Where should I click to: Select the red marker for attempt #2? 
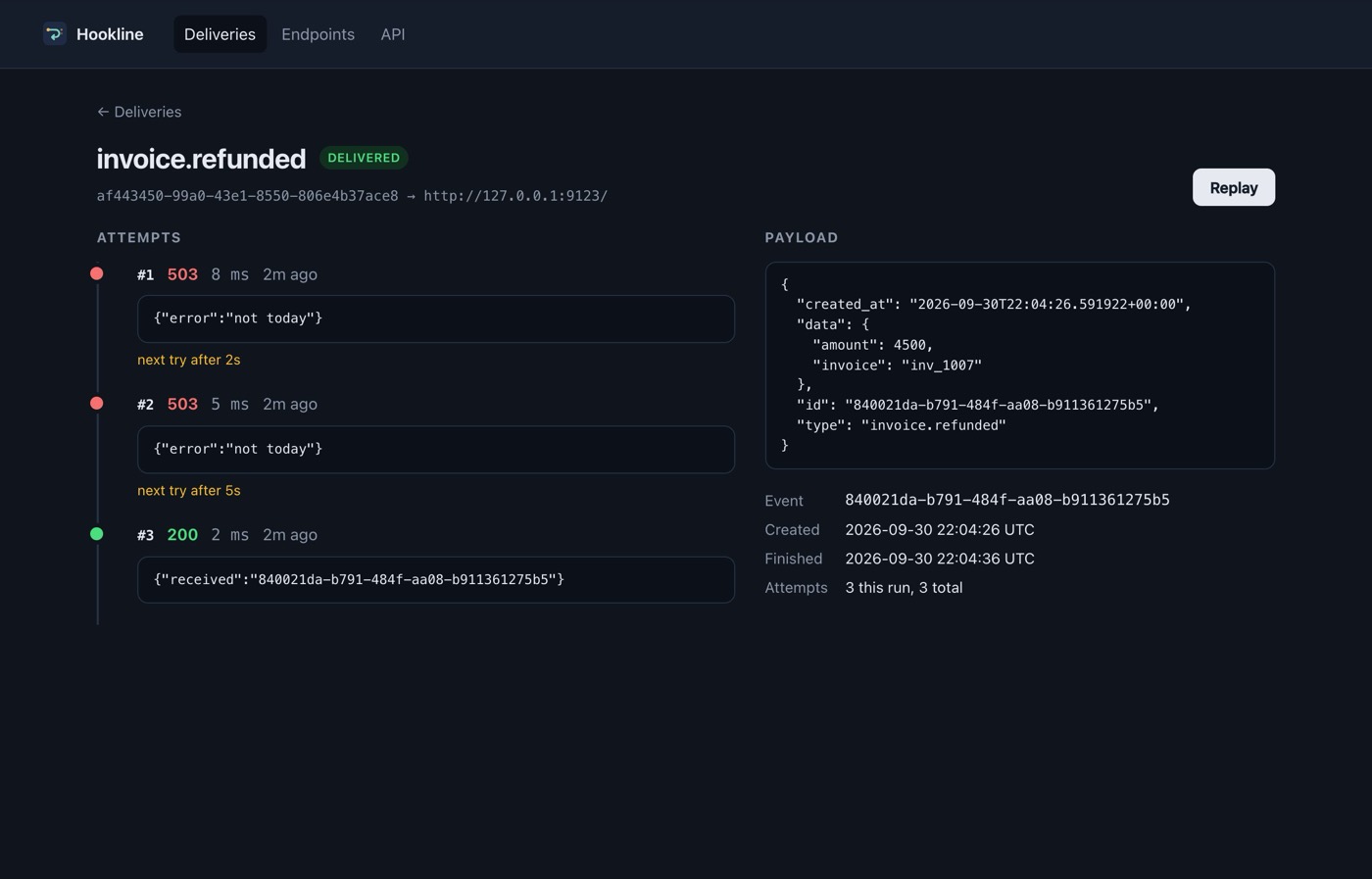click(97, 403)
